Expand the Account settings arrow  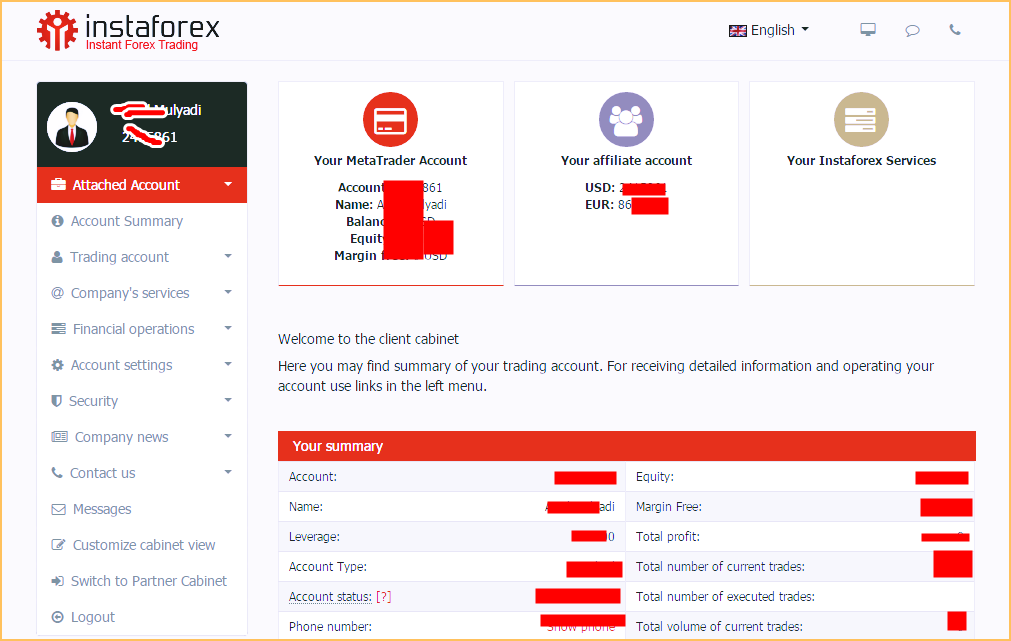coord(228,364)
